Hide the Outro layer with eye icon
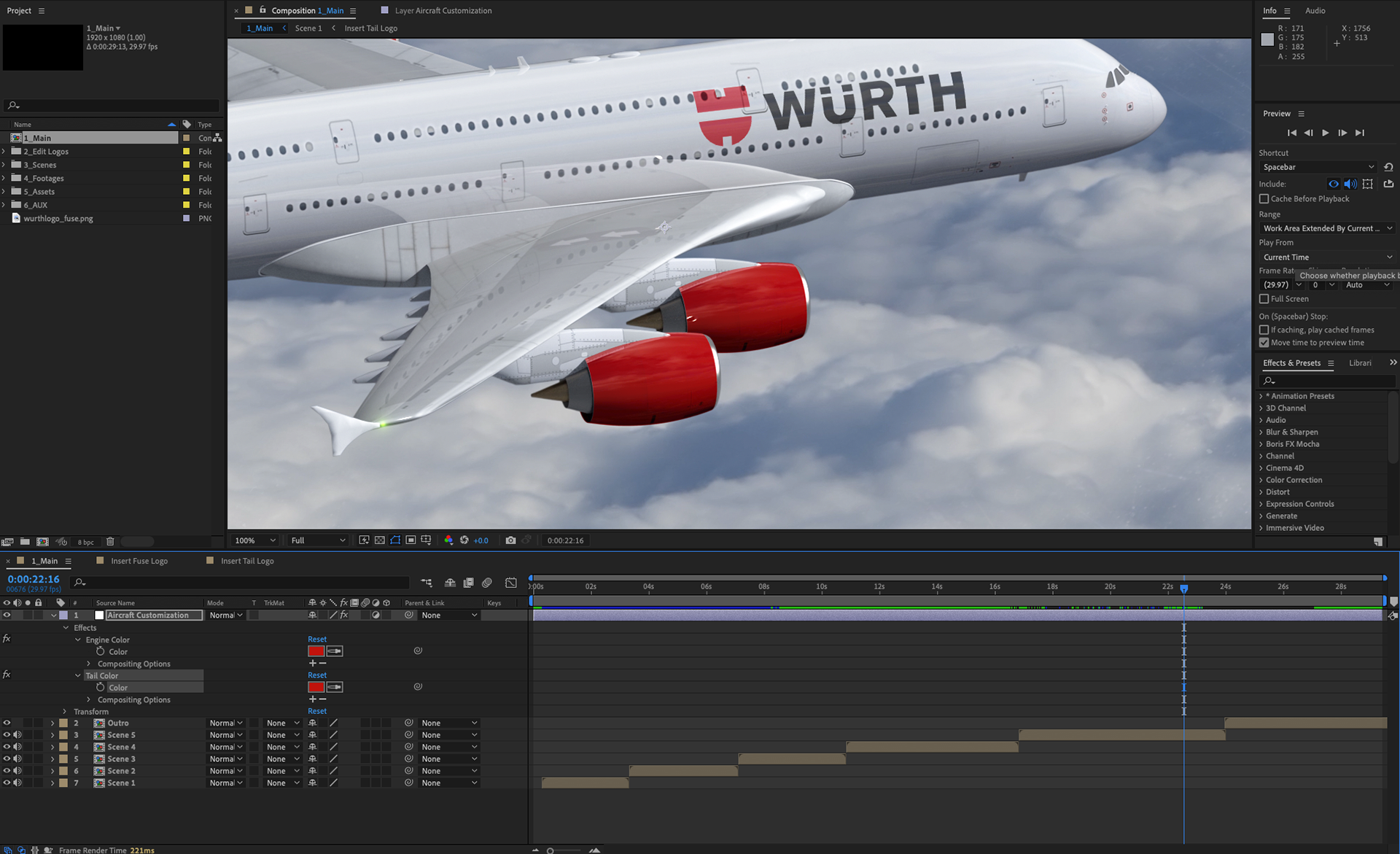This screenshot has width=1400, height=854. [x=7, y=723]
